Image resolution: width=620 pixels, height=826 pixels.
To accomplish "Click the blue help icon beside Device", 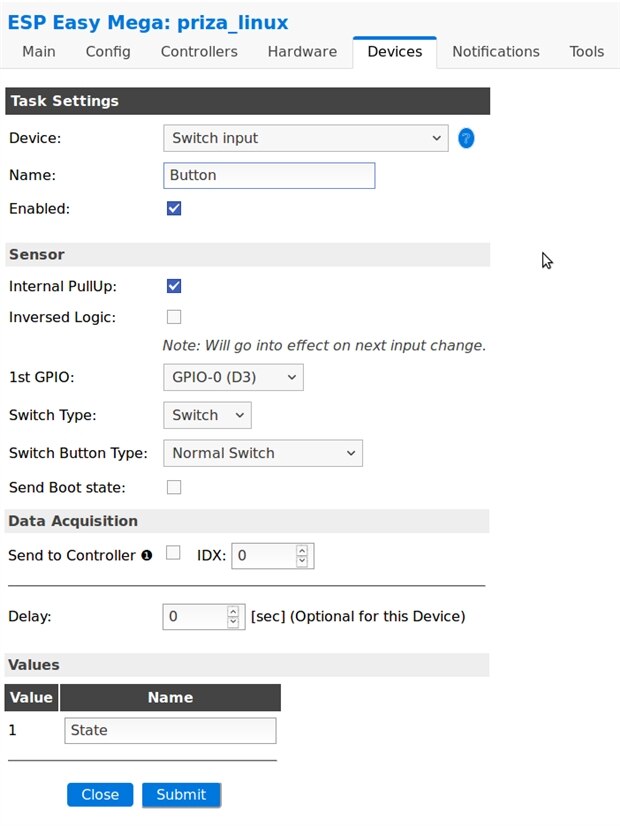I will 466,138.
